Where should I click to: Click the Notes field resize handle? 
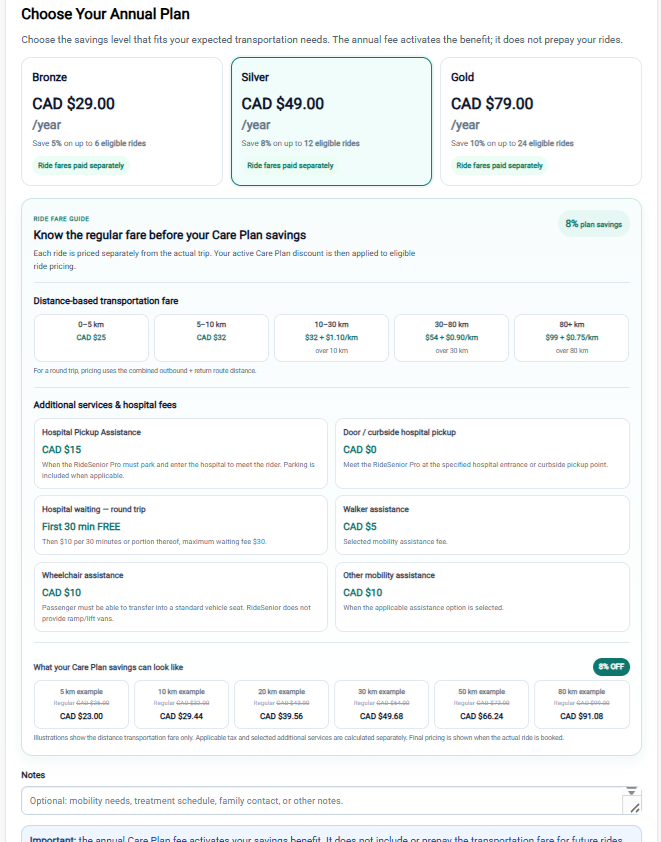635,808
